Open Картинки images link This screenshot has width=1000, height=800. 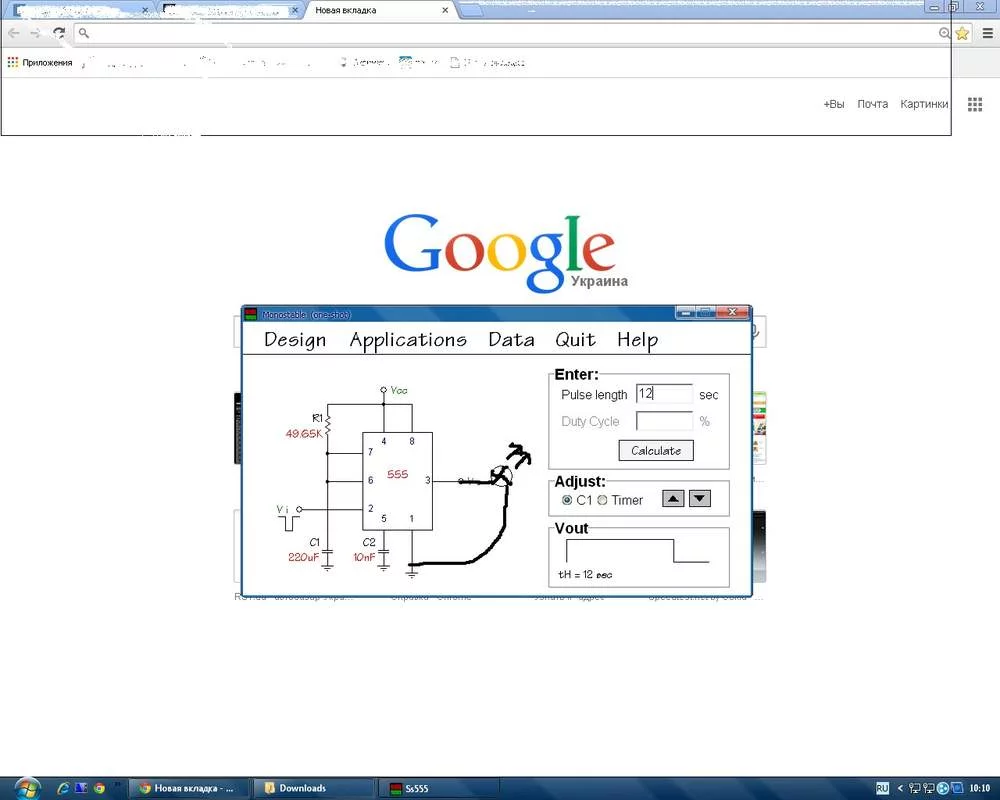point(924,104)
